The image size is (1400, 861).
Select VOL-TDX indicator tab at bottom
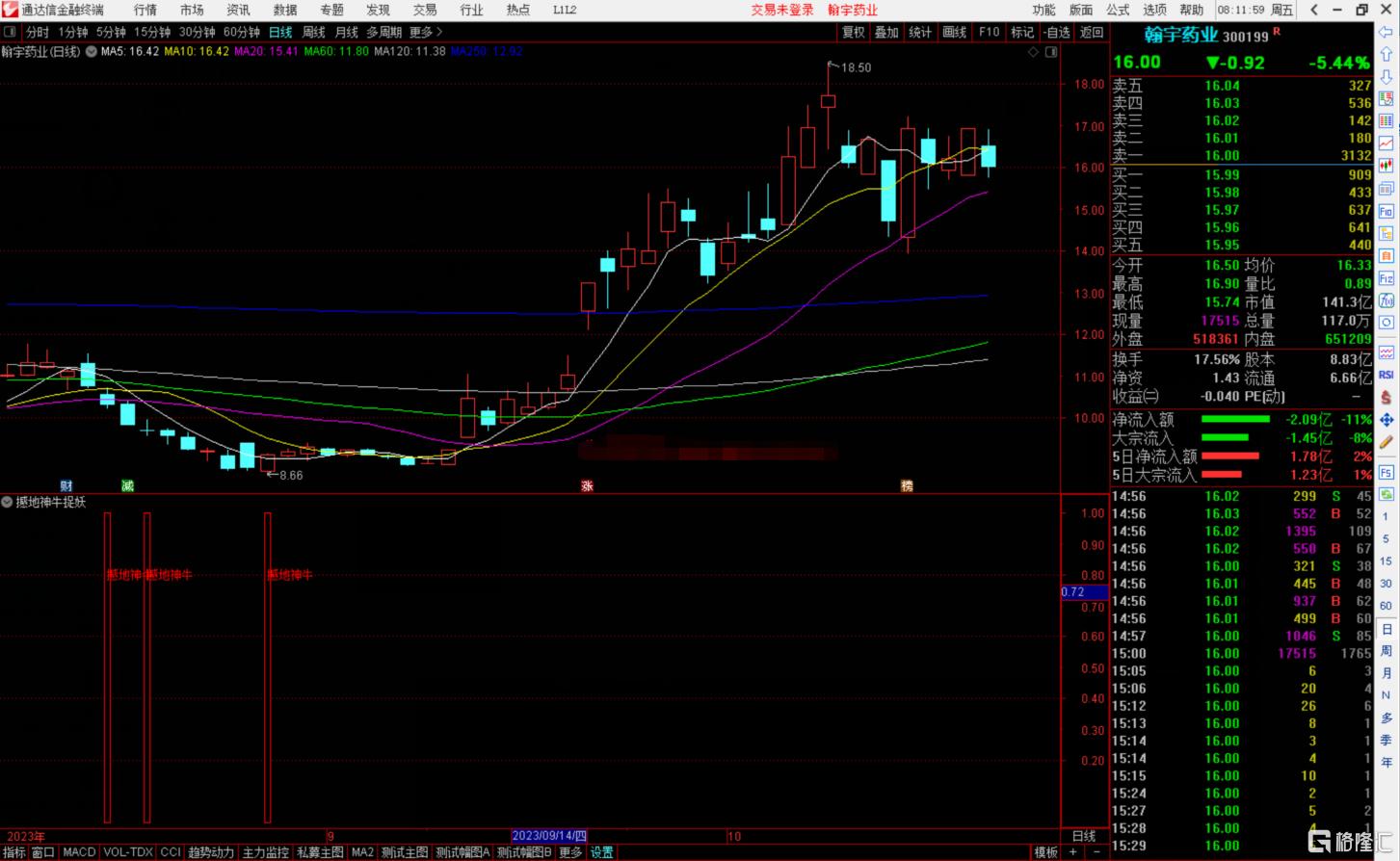tap(128, 852)
